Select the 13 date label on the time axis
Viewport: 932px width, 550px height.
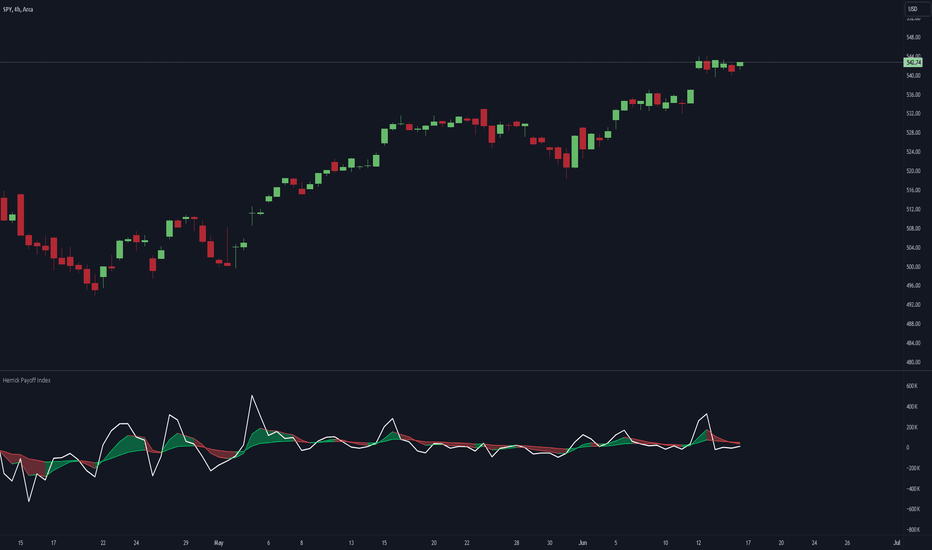click(x=351, y=543)
